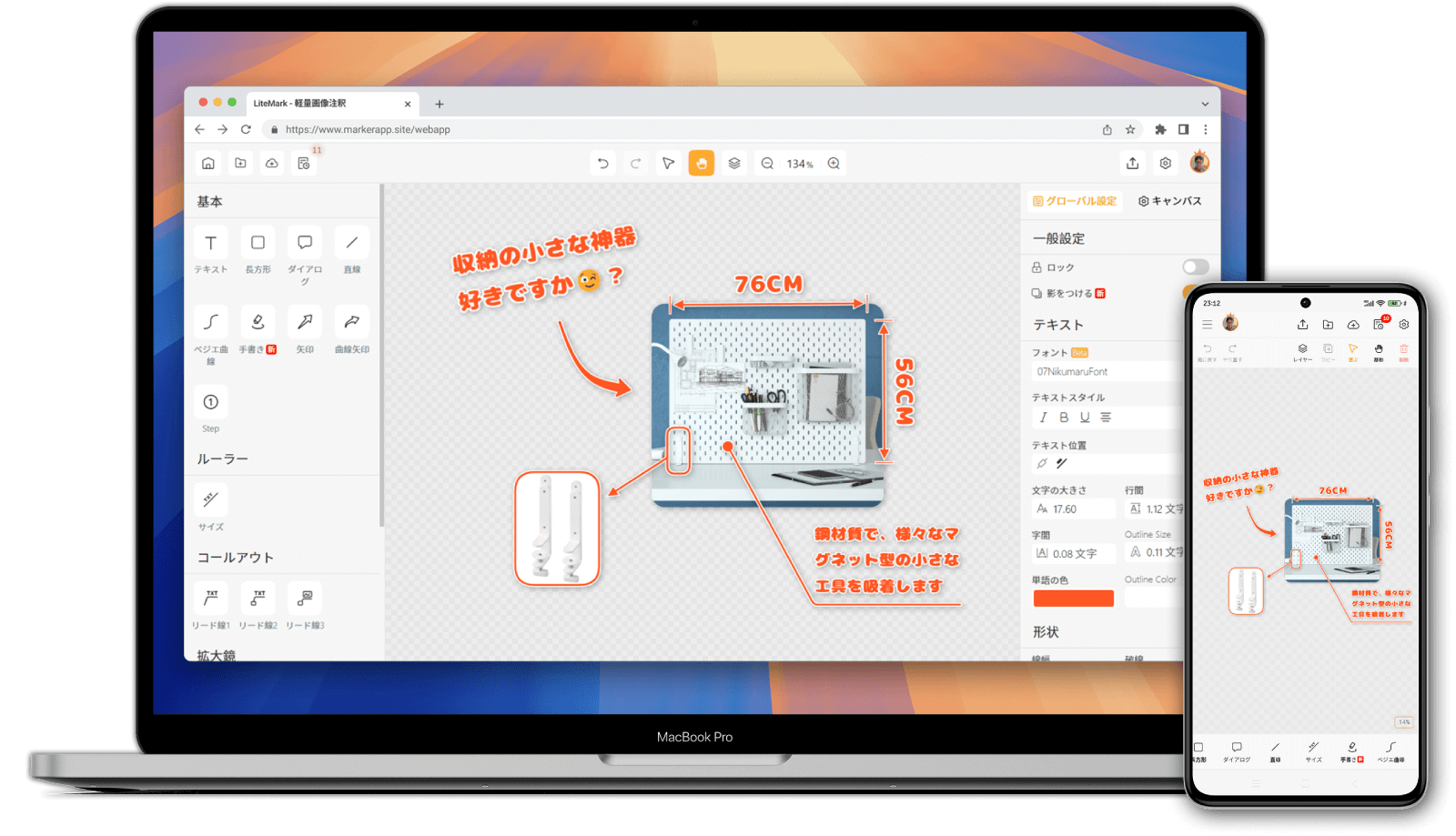The height and width of the screenshot is (836, 1456).
Task: Tap the phone settings gear
Action: coord(1404,324)
